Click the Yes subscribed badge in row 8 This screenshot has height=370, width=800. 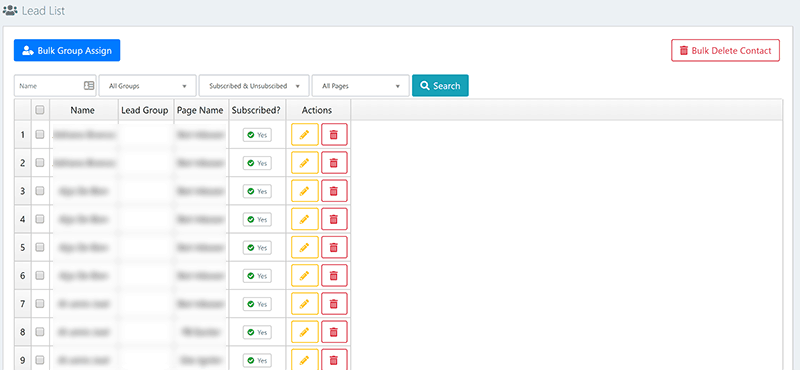point(257,332)
